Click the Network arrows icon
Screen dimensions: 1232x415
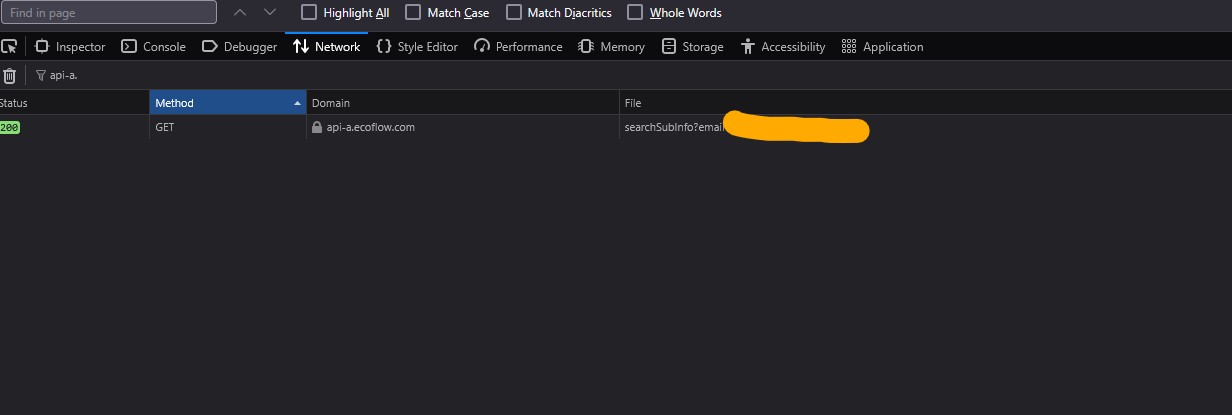300,46
